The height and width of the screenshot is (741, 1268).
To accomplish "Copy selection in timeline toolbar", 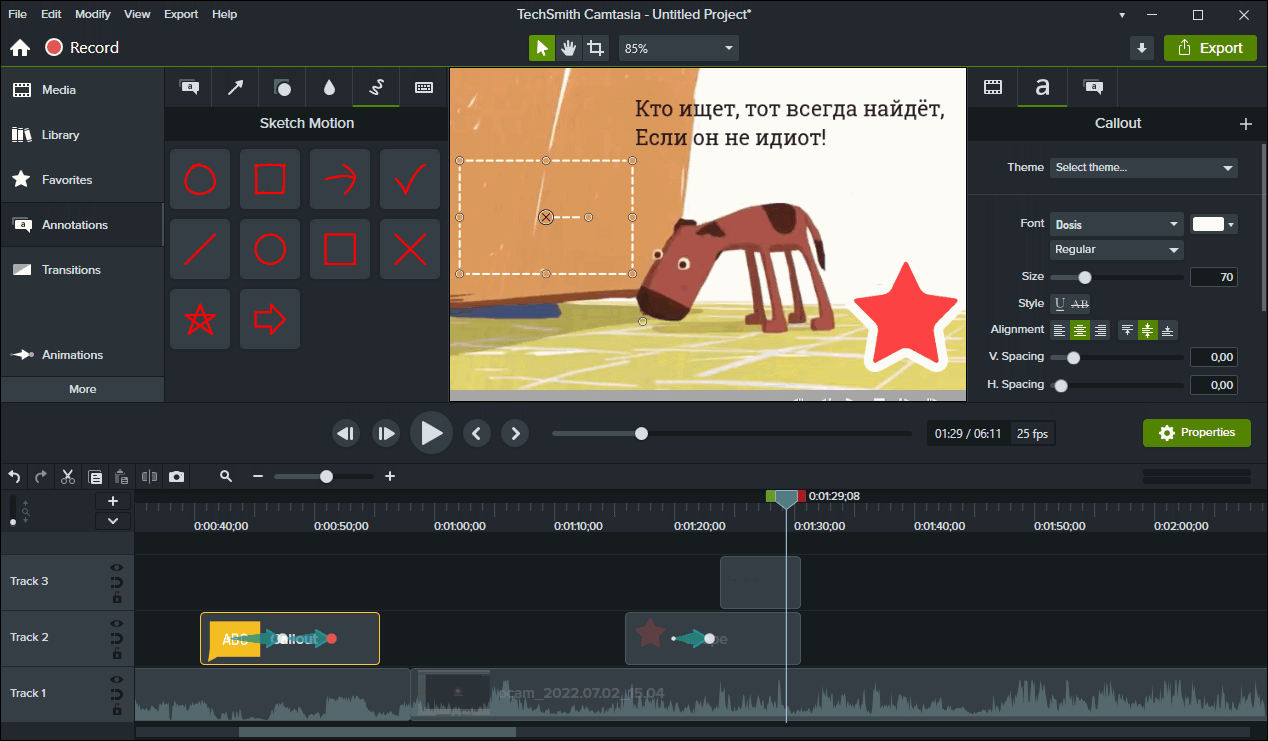I will [95, 477].
